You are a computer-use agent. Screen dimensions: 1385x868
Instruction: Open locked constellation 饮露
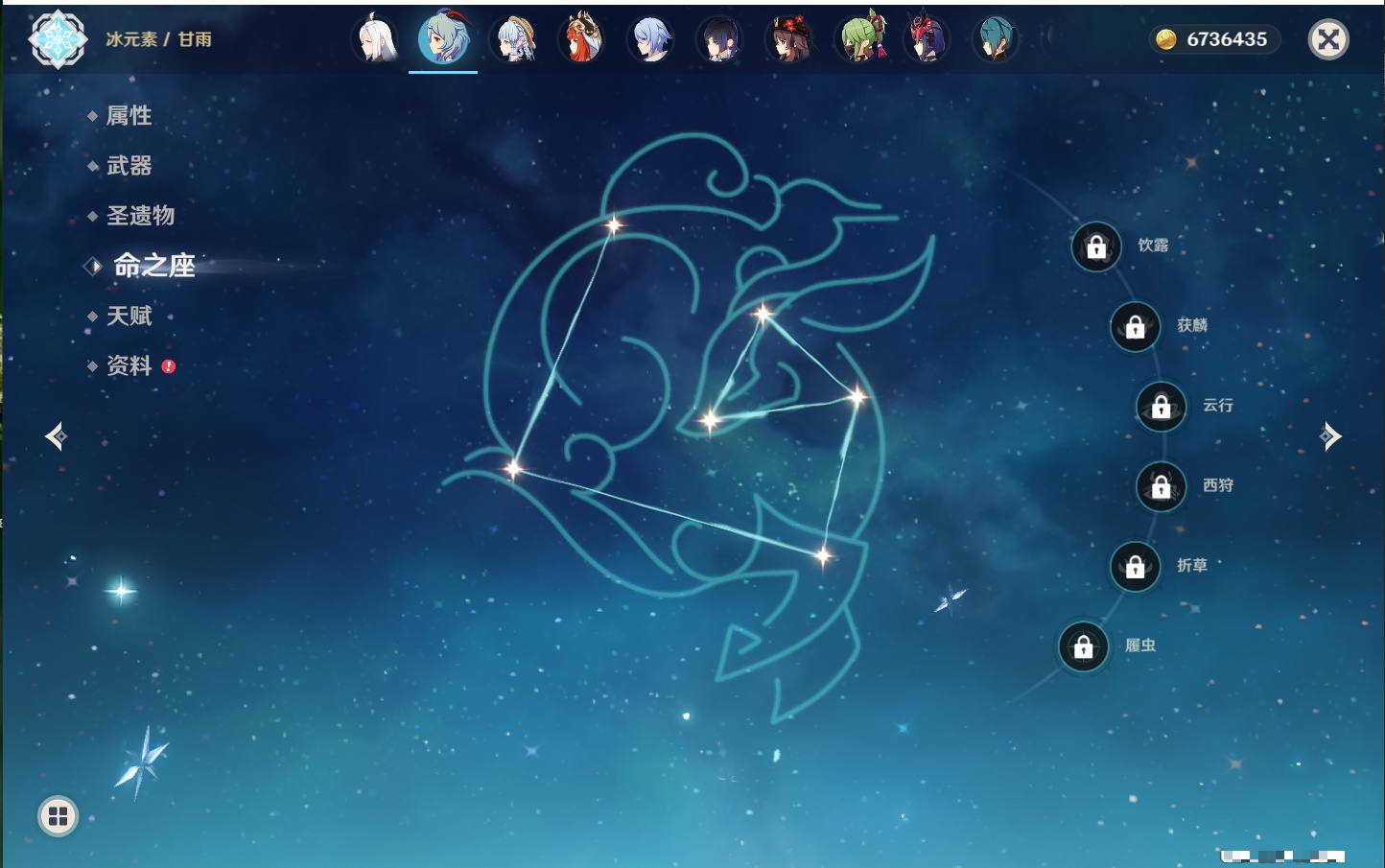[x=1096, y=246]
